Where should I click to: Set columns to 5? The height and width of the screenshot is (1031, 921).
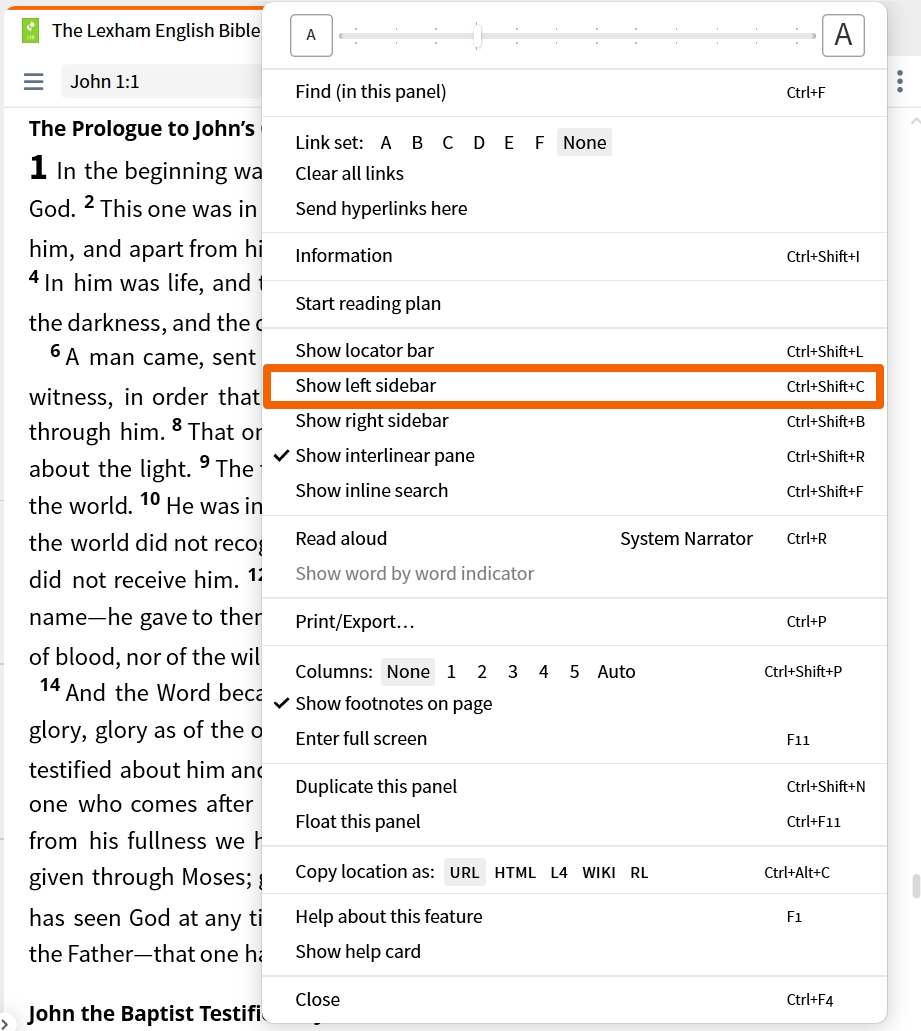[575, 671]
